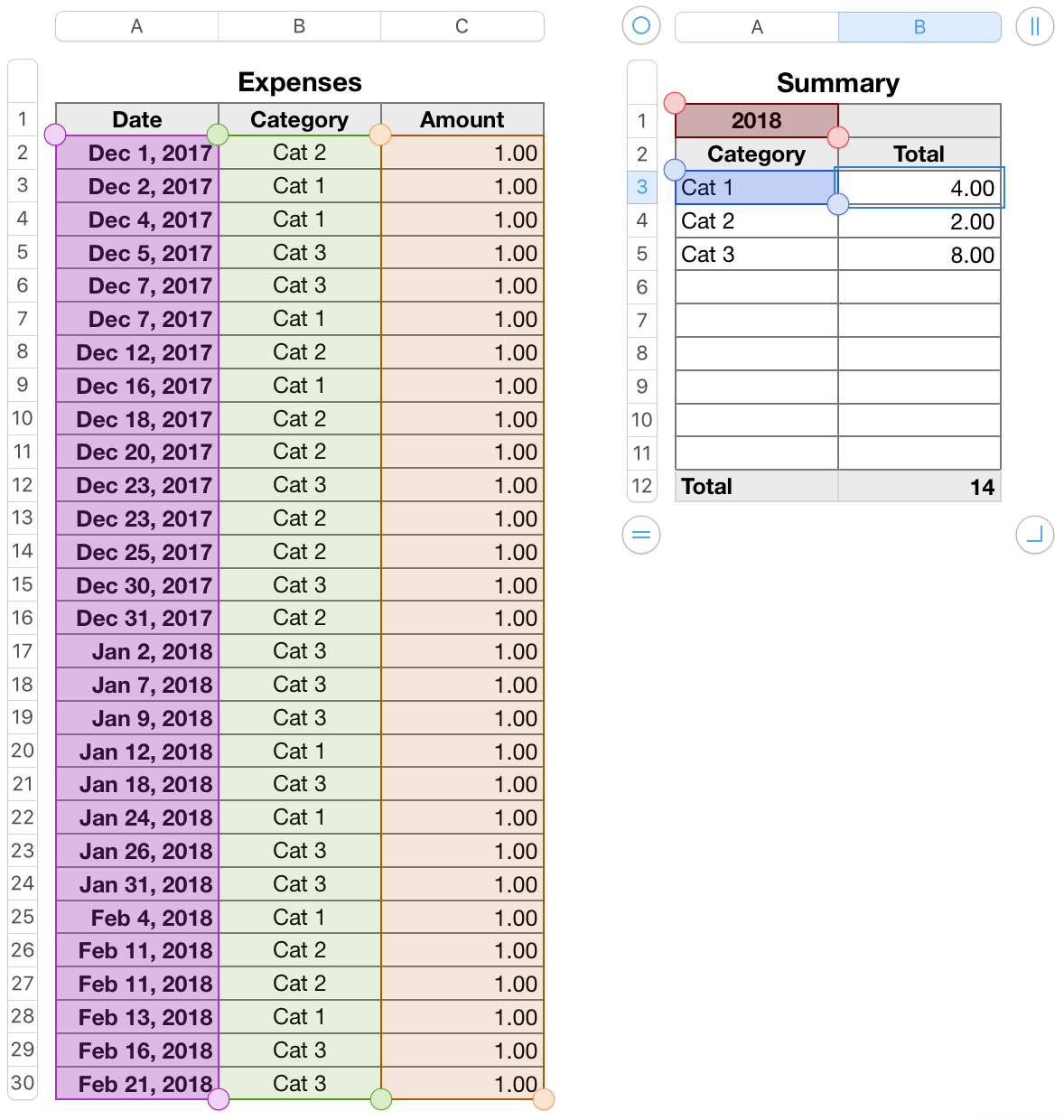Click the add-rows handle below the Summary table
The height and width of the screenshot is (1120, 1064).
tap(641, 535)
